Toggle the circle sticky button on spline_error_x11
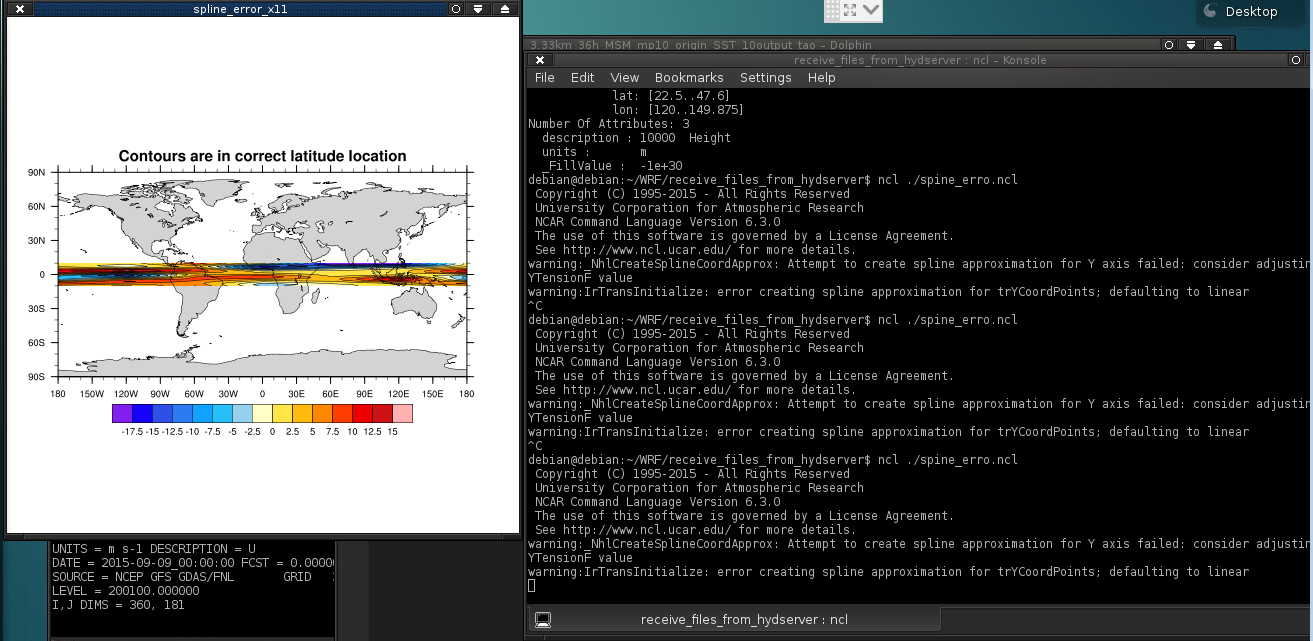Viewport: 1313px width, 641px height. pyautogui.click(x=455, y=8)
